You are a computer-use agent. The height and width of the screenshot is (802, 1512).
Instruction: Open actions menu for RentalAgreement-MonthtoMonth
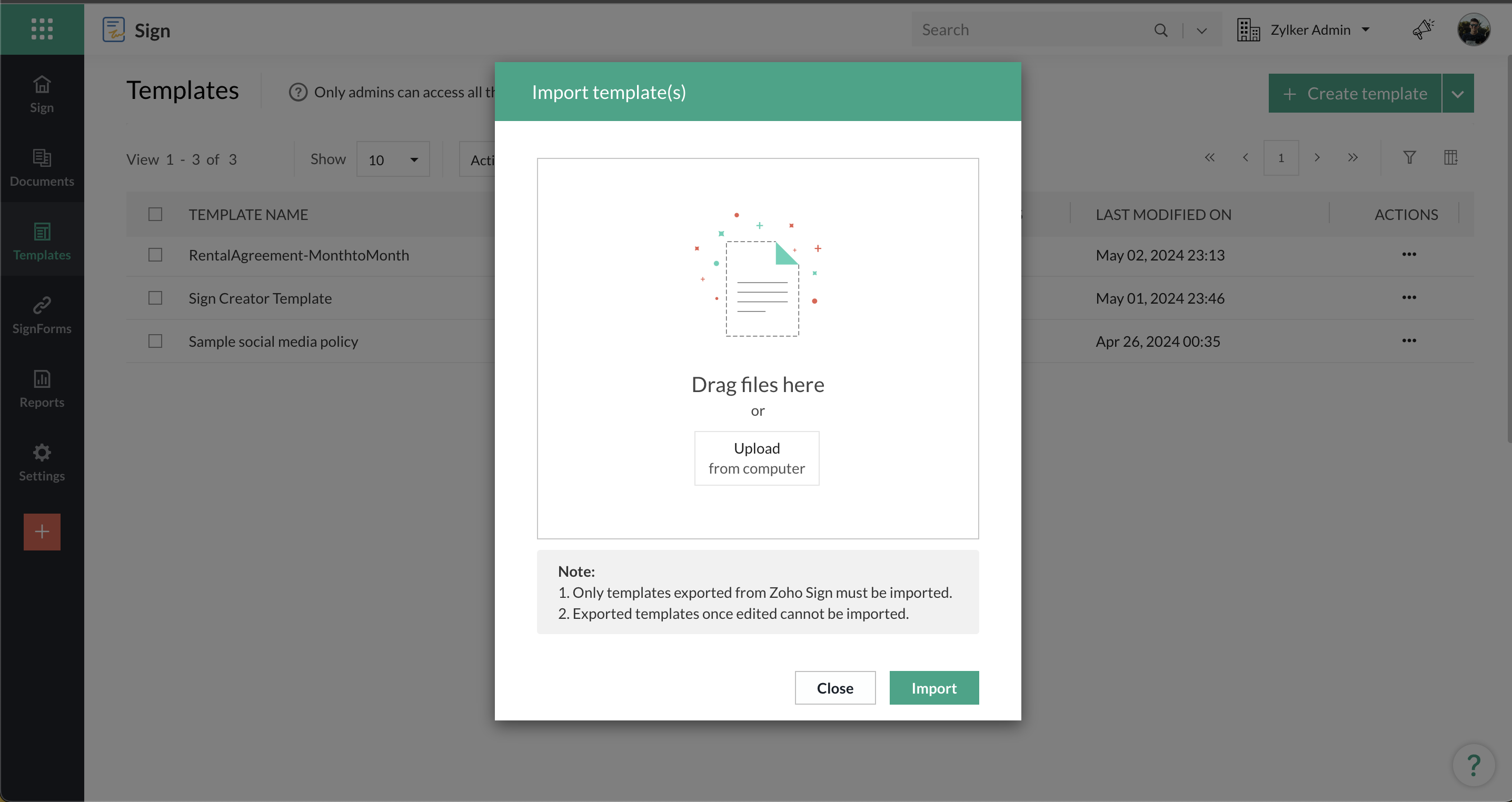tap(1409, 254)
